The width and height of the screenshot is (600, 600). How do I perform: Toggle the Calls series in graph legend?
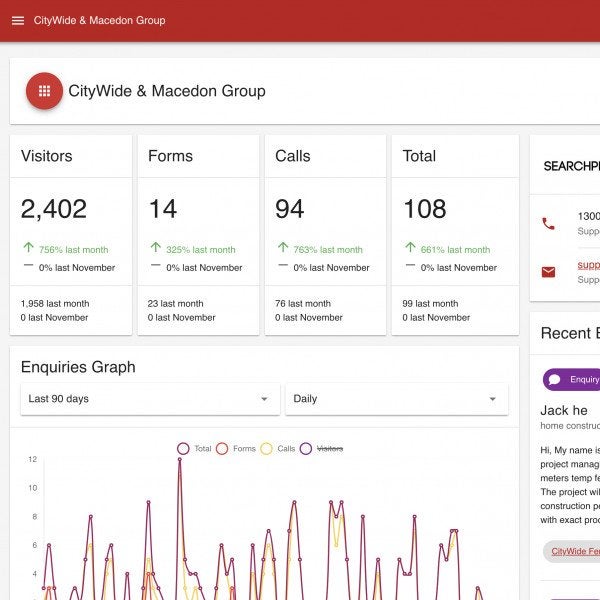click(x=278, y=448)
